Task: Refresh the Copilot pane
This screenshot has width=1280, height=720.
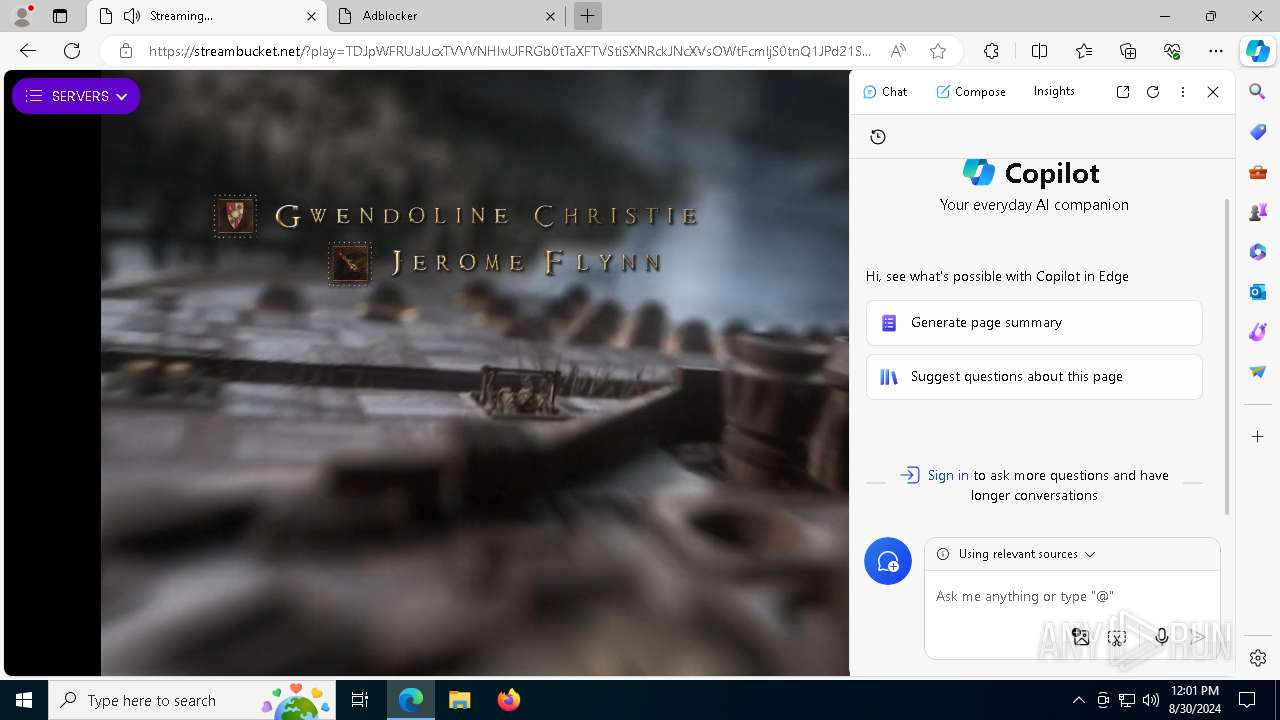Action: (1153, 91)
